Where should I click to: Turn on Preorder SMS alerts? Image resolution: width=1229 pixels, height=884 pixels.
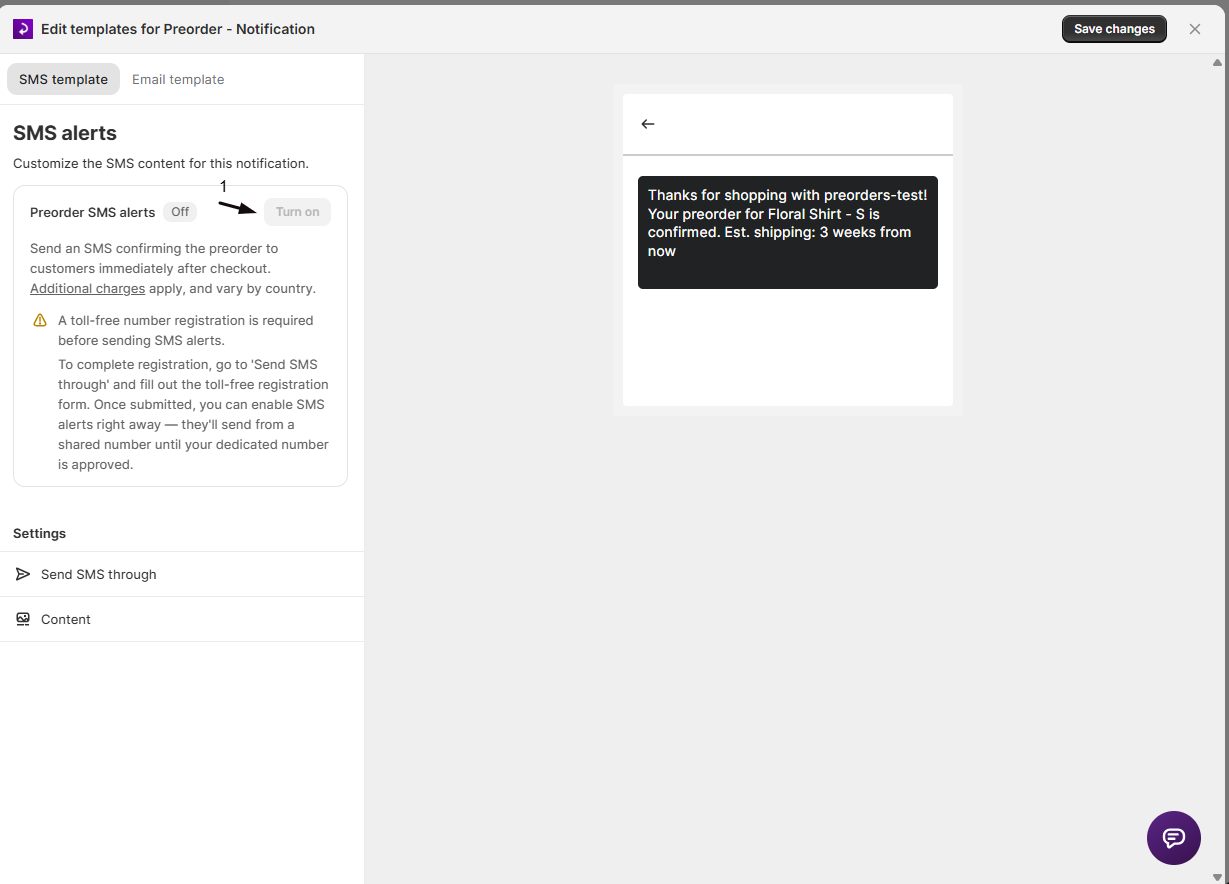point(297,212)
